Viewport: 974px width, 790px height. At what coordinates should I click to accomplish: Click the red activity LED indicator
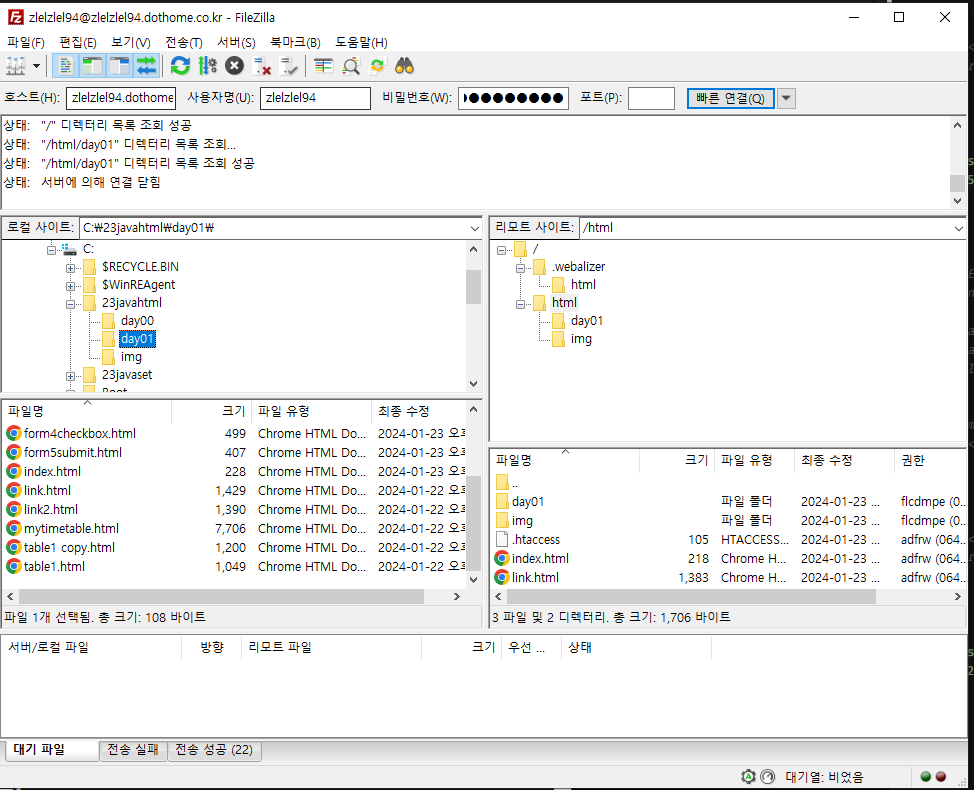pyautogui.click(x=940, y=776)
